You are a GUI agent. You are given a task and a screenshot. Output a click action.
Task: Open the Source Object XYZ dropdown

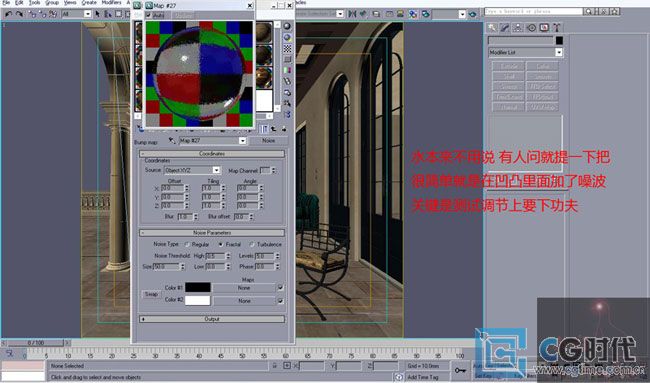tap(216, 170)
